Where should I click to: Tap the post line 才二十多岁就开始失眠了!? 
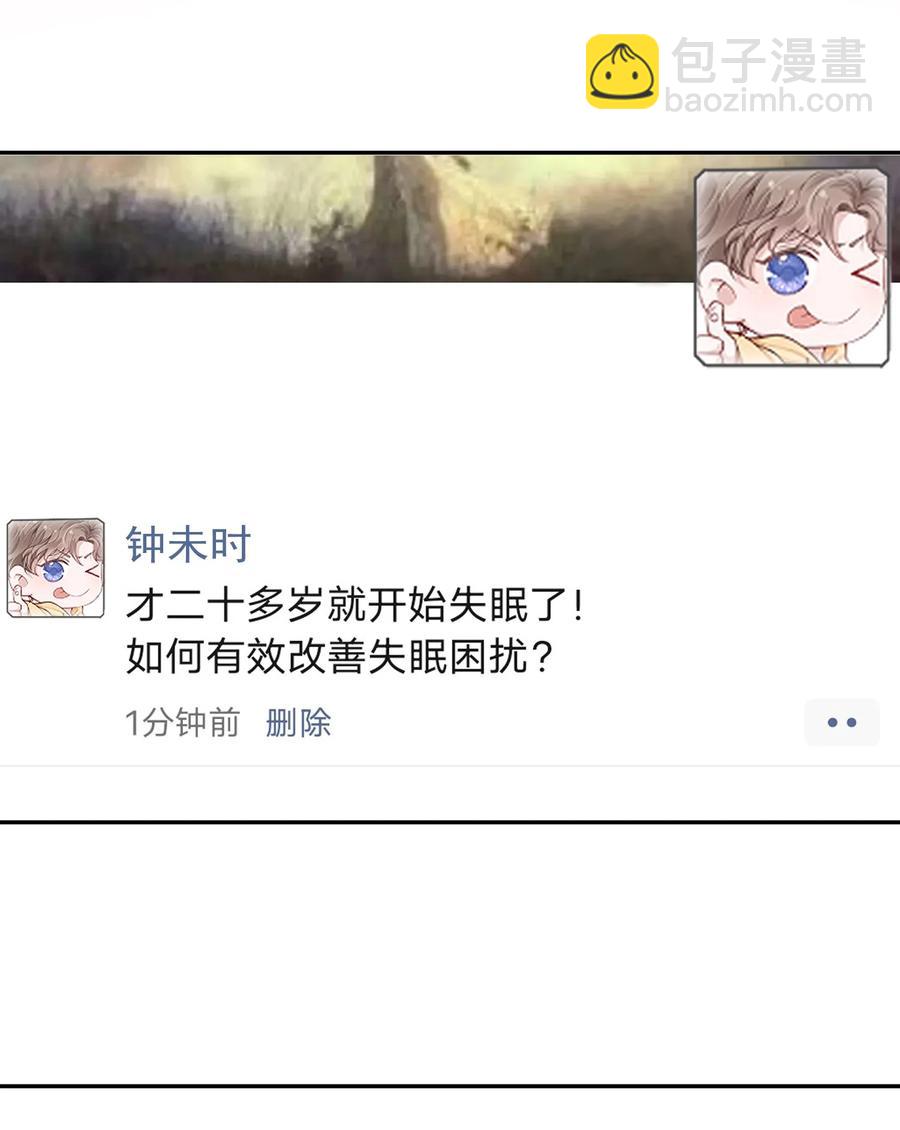pos(355,604)
